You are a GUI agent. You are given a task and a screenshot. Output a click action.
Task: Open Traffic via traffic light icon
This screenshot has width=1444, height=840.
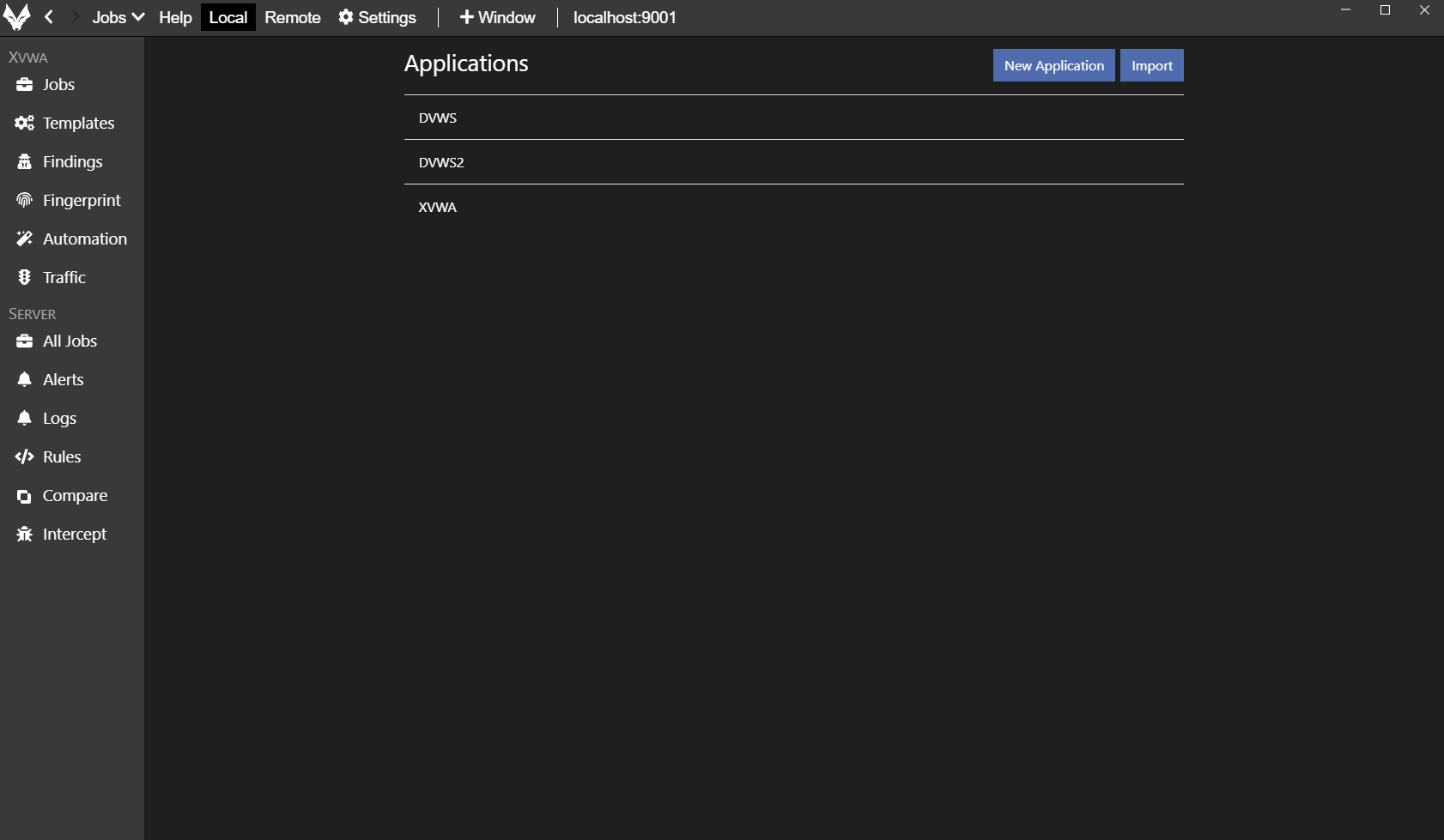tap(24, 277)
